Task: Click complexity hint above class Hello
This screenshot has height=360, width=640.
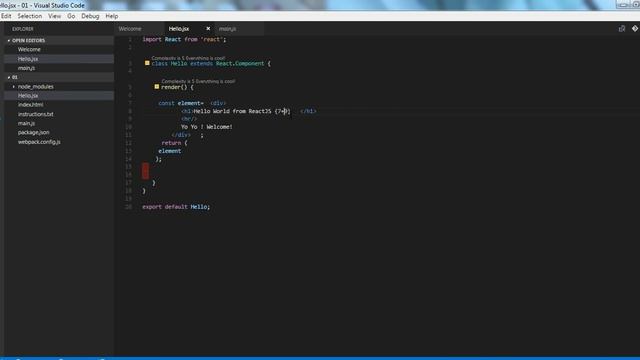Action: pos(188,58)
